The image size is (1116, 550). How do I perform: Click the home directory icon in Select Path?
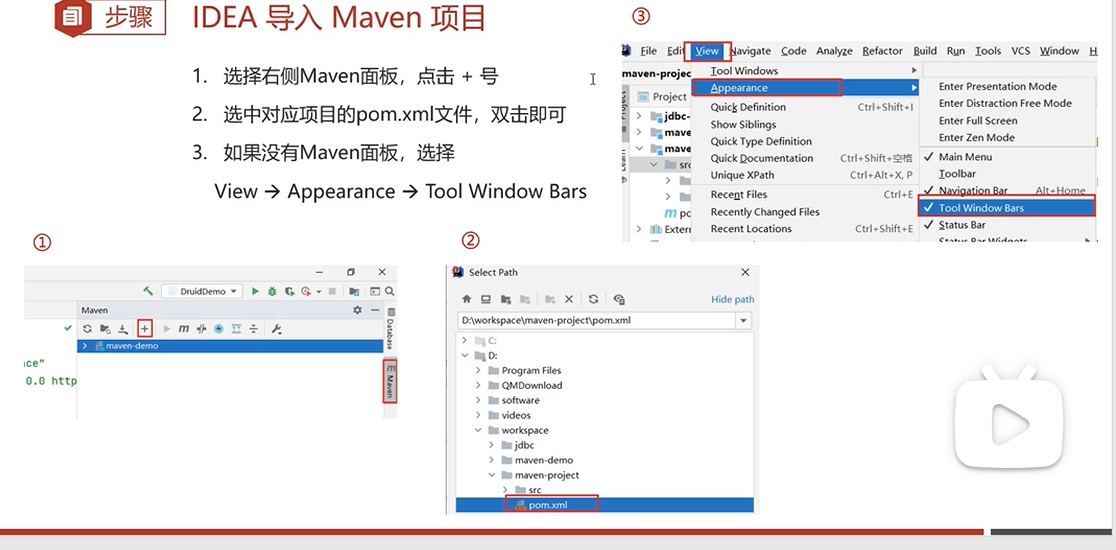pyautogui.click(x=467, y=300)
